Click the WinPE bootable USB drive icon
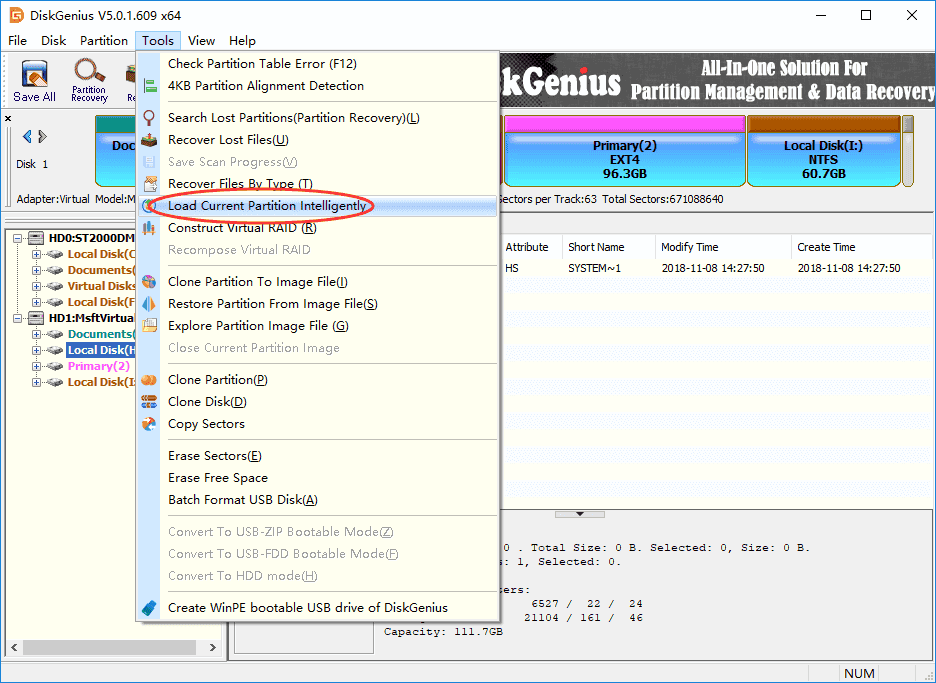The width and height of the screenshot is (936, 683). point(149,608)
